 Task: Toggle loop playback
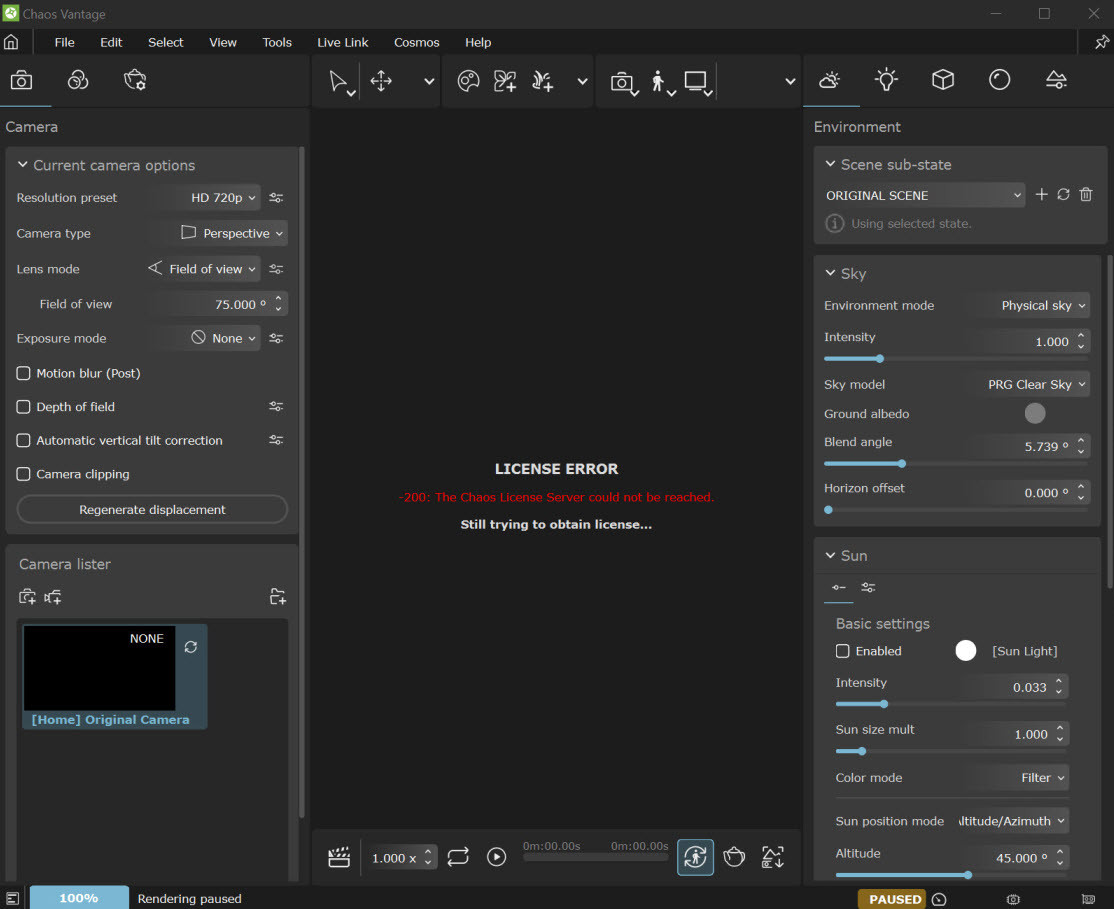point(458,857)
